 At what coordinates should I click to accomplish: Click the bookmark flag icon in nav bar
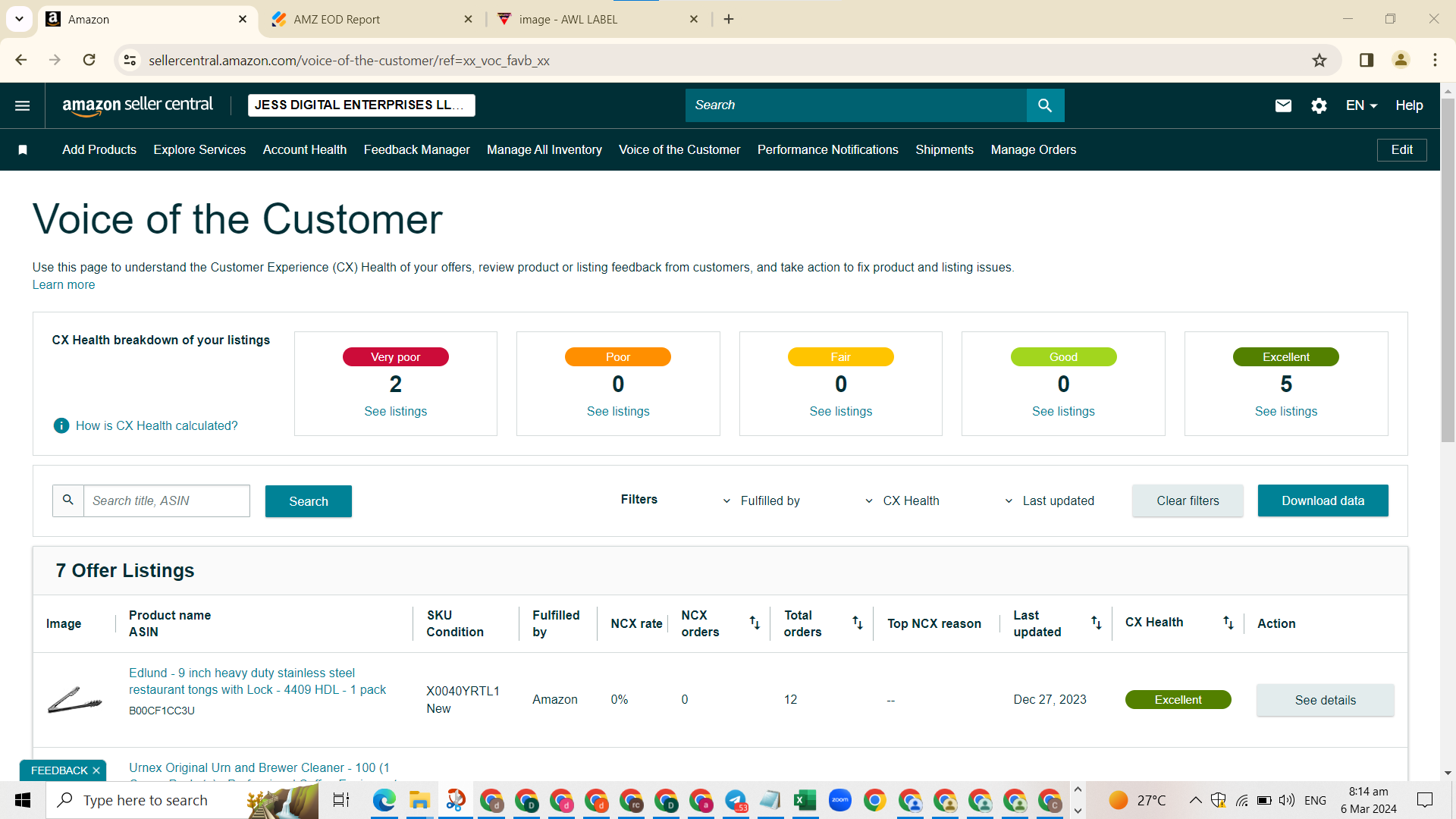(x=23, y=150)
